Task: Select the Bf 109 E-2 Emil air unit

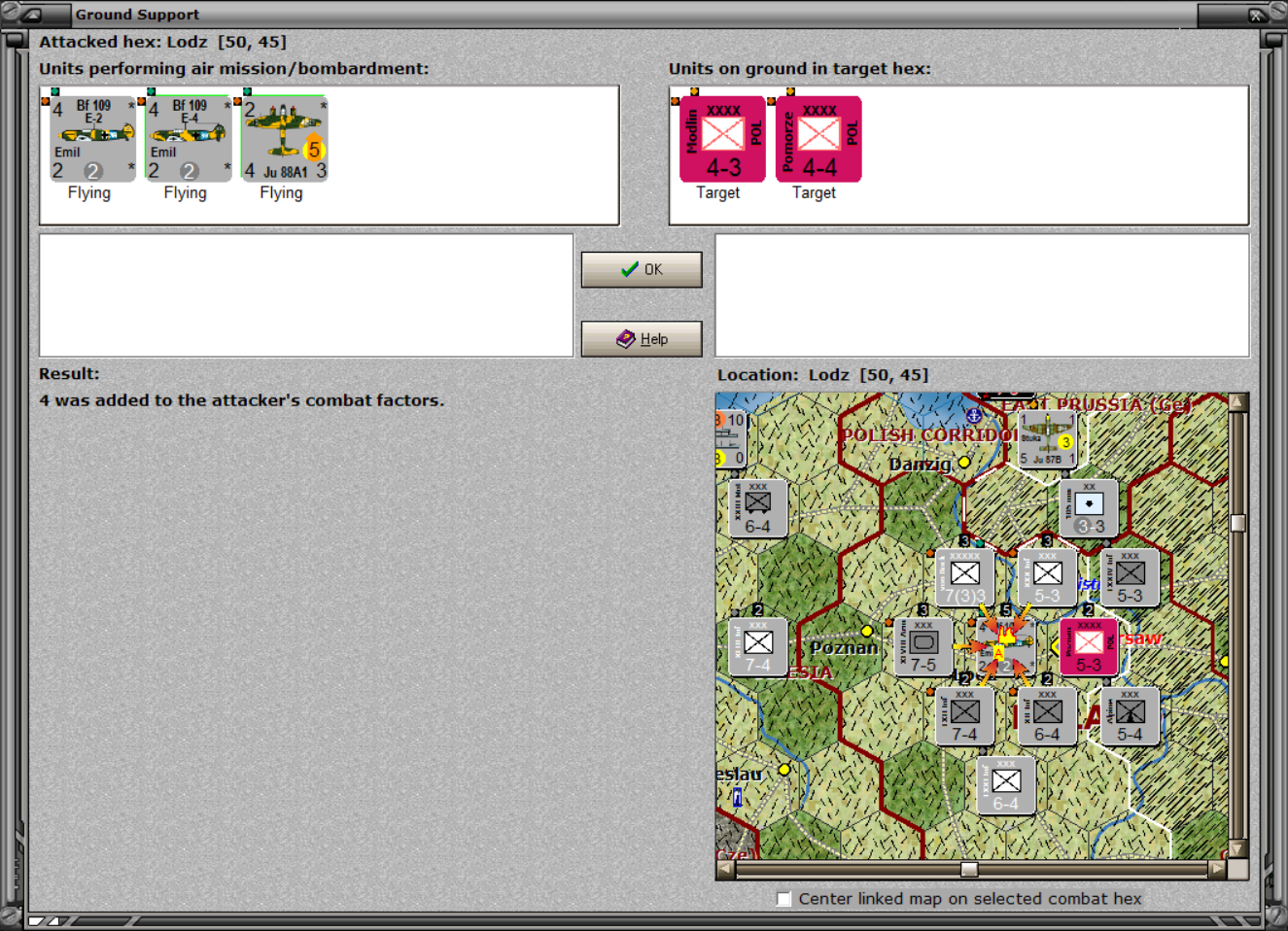Action: click(x=93, y=139)
